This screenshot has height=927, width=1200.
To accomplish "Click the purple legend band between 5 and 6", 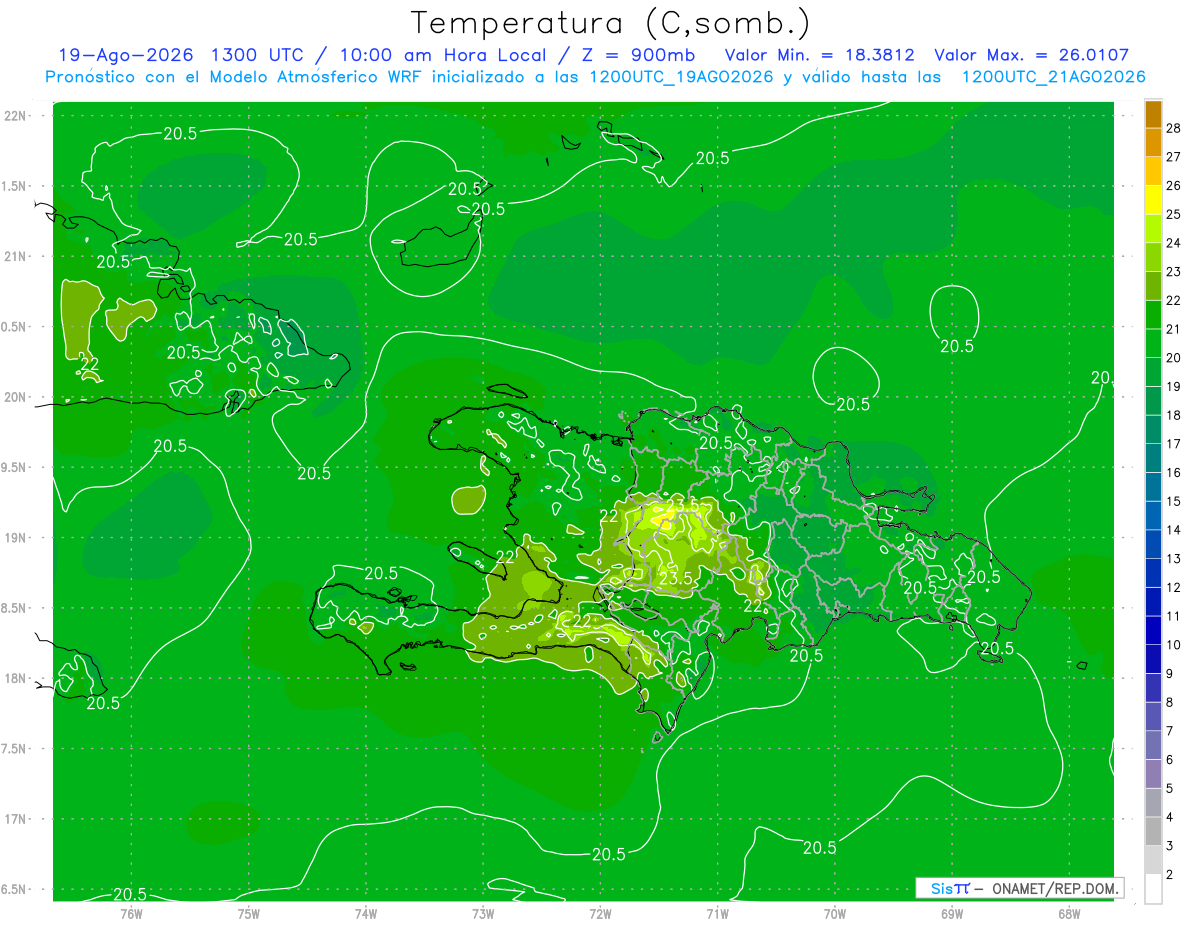I will coord(1153,775).
